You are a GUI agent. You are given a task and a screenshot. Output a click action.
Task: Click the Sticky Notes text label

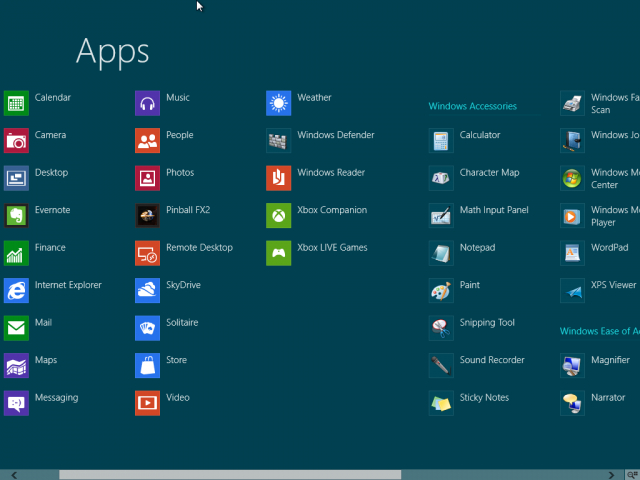click(x=484, y=398)
